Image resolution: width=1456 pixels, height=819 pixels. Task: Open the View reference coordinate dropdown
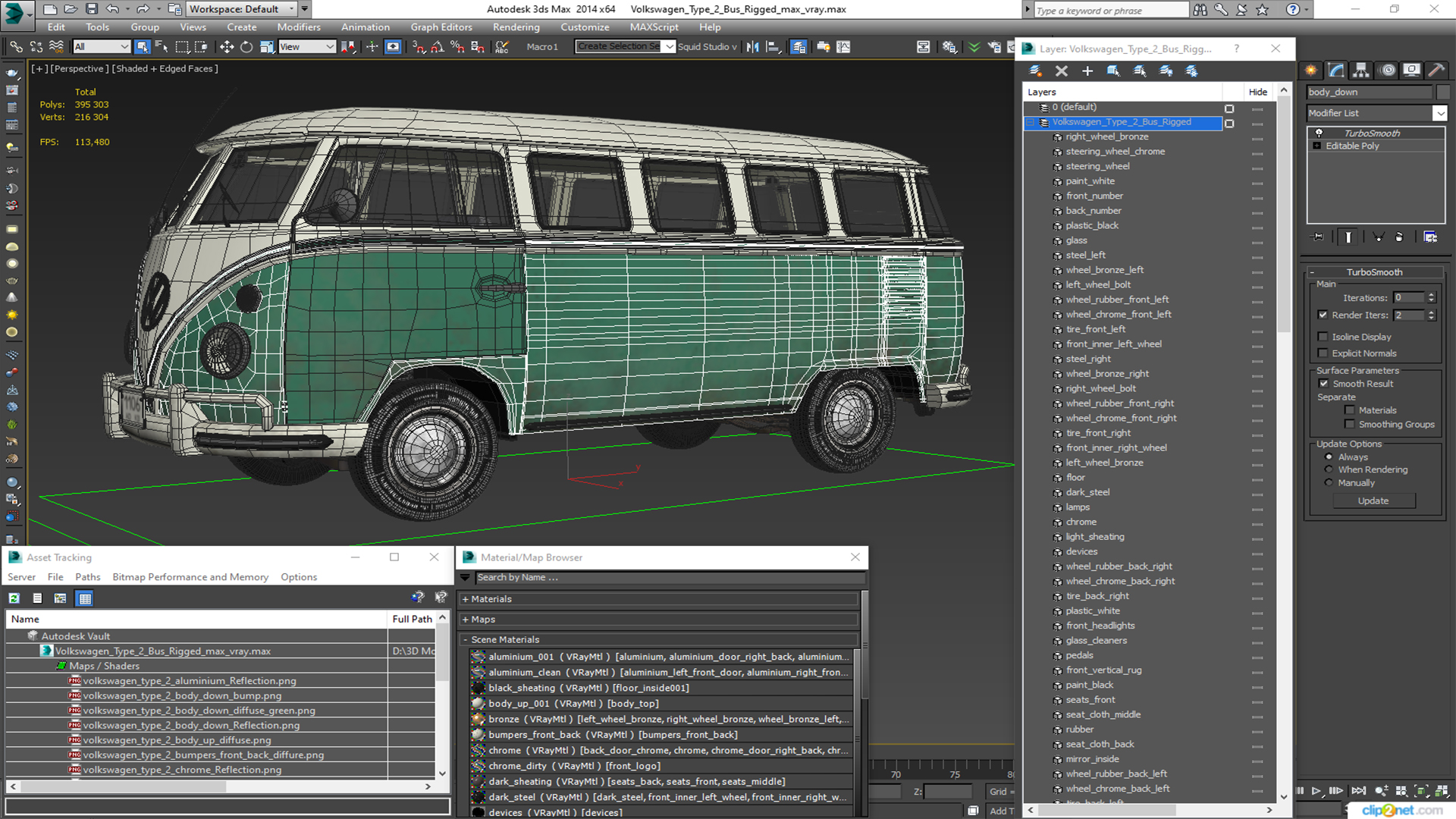point(330,47)
